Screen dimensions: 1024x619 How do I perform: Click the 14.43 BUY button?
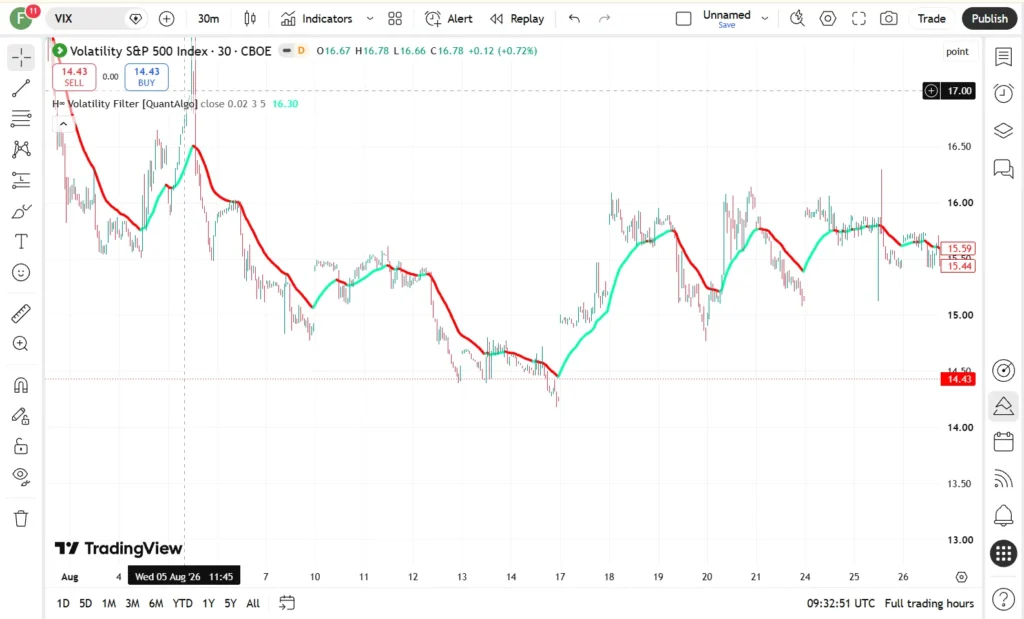point(146,76)
